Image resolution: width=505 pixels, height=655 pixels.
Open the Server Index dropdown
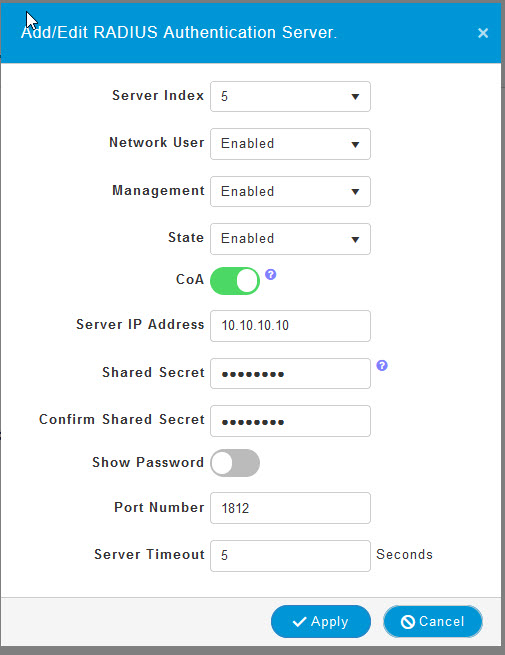tap(290, 96)
